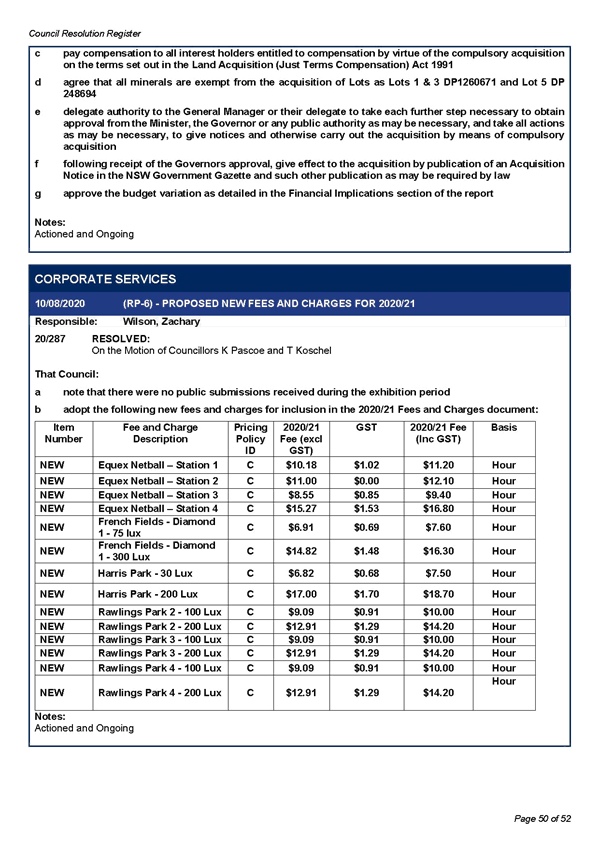599x848 pixels.
Task: Select the Item Number column header
Action: [x=63, y=433]
